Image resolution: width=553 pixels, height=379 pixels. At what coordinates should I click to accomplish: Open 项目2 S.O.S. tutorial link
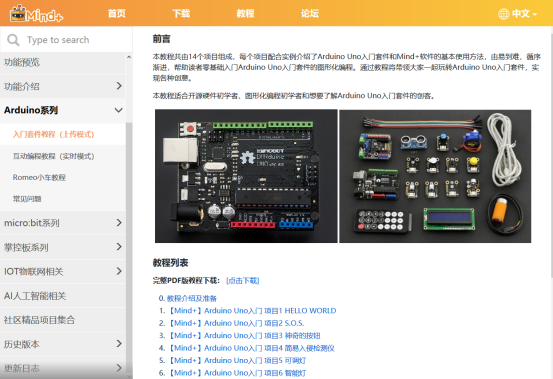point(236,323)
